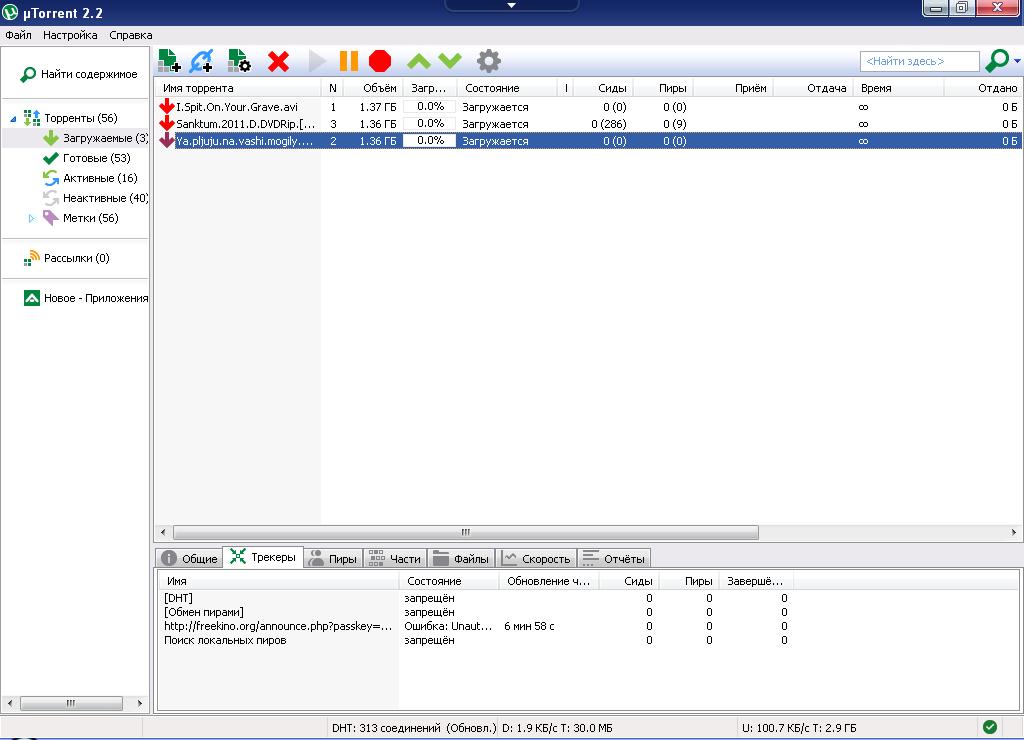Switch to the Скорость tab
Viewport: 1026px width, 740px height.
[537, 558]
